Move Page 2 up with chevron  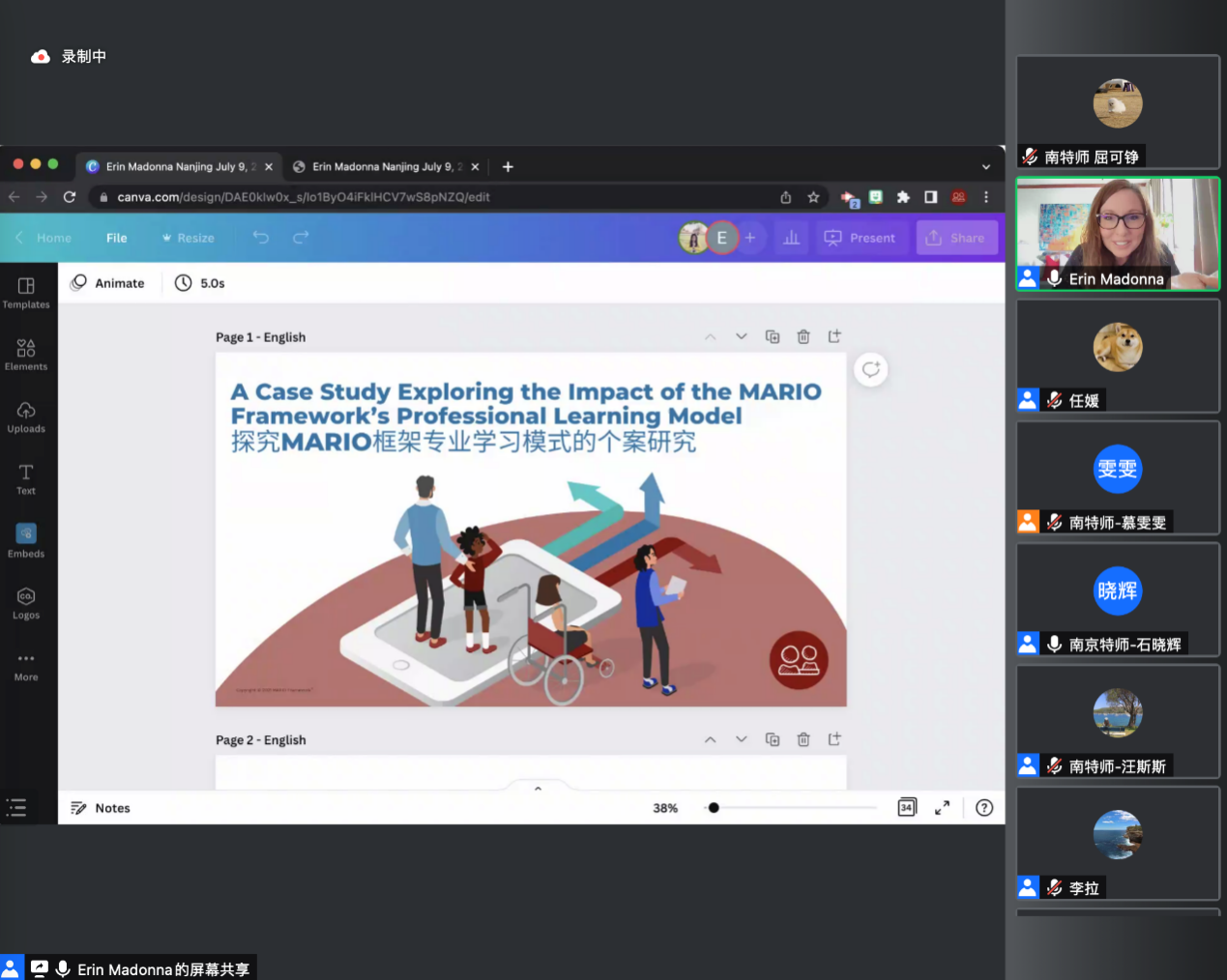pos(710,739)
